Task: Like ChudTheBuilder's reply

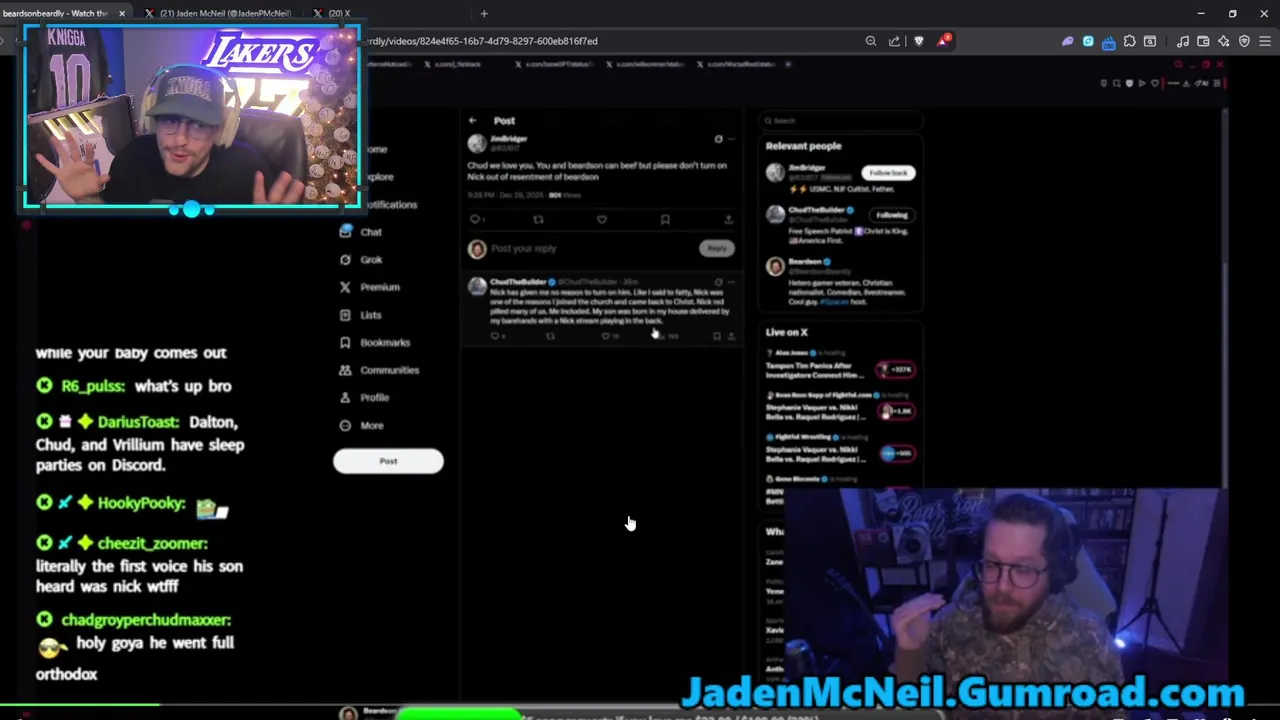Action: [605, 336]
